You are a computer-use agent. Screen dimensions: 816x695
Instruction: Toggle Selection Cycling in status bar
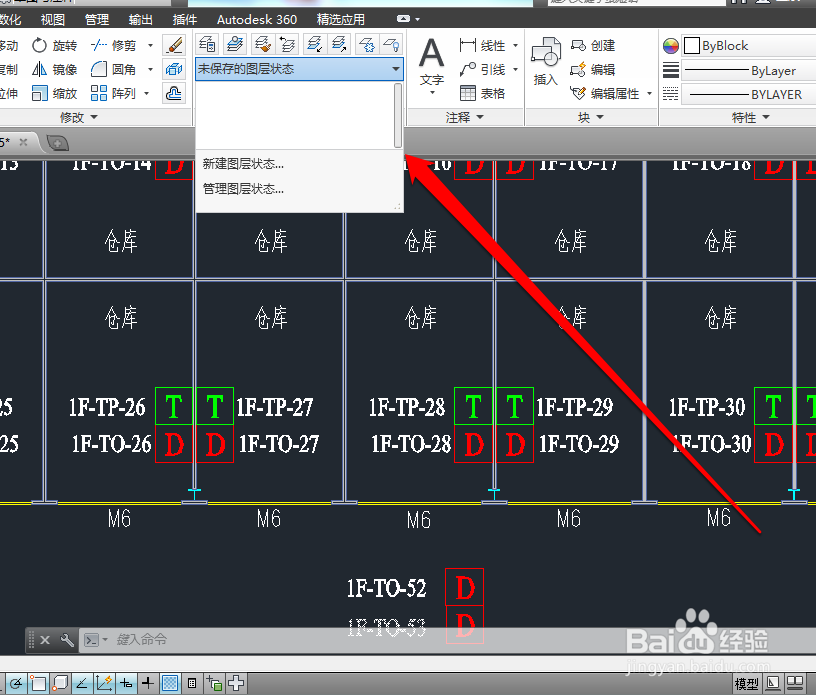[x=214, y=684]
